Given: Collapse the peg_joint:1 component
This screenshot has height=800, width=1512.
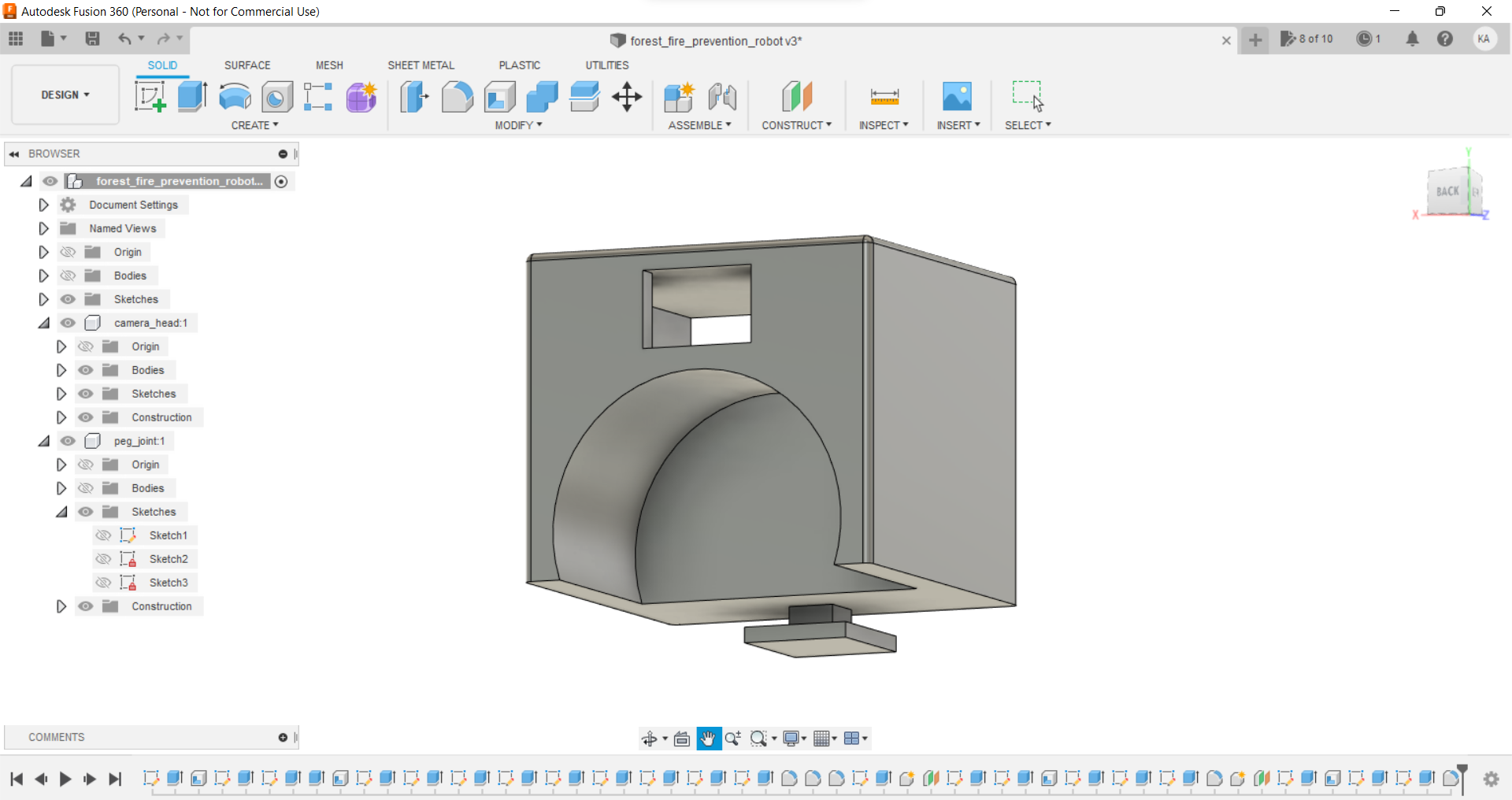Looking at the screenshot, I should (43, 441).
